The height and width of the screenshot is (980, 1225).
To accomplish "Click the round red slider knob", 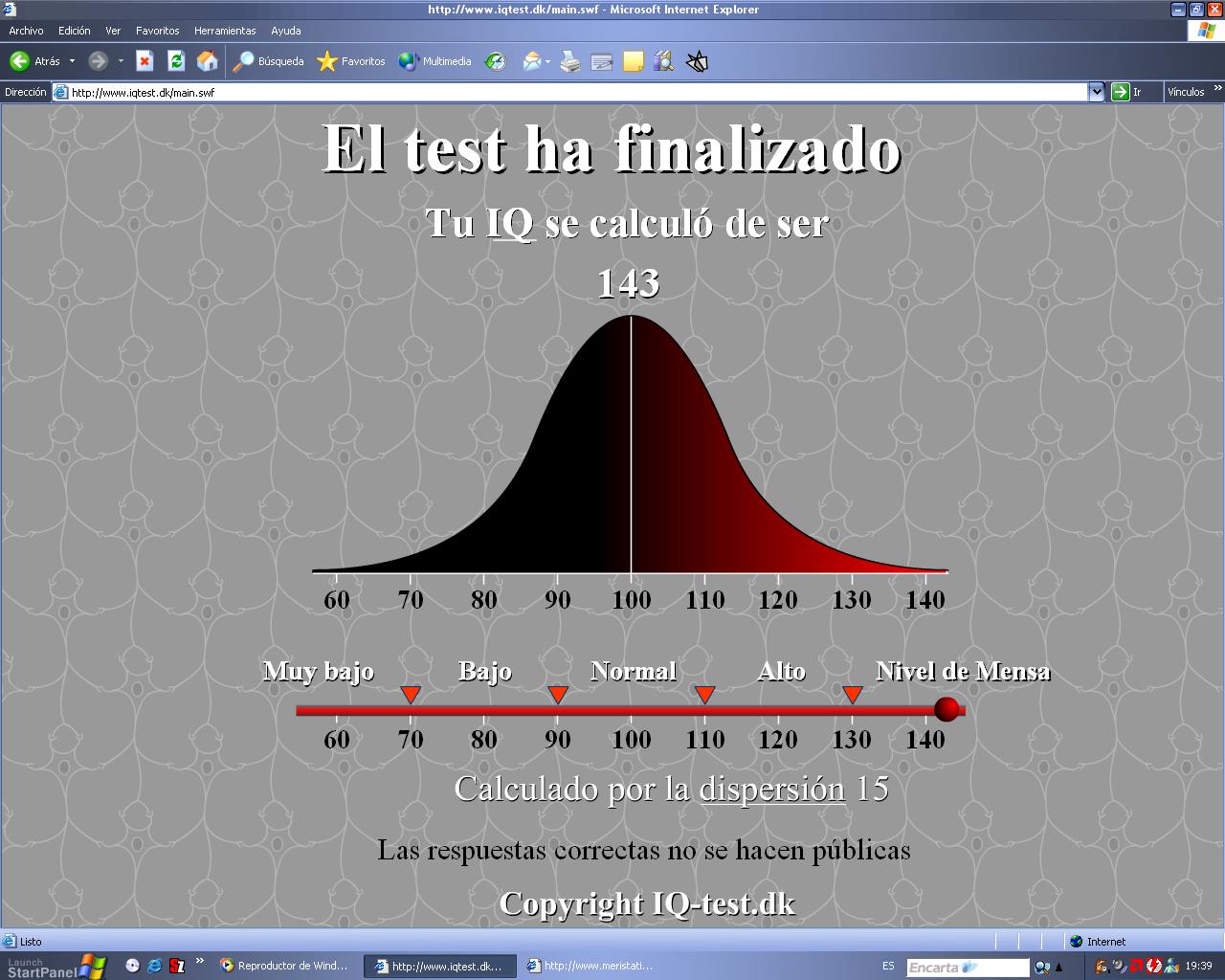I will pos(947,709).
